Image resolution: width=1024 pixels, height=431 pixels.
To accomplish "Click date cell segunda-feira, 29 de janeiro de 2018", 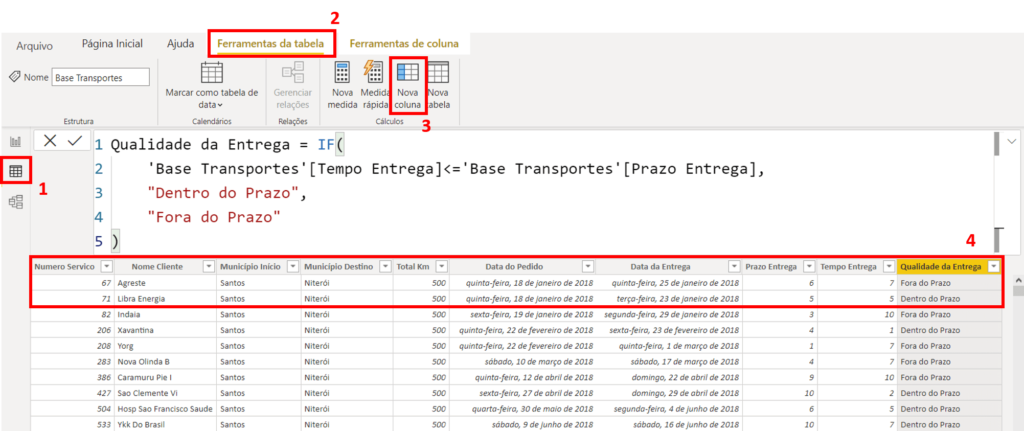I will [x=669, y=314].
